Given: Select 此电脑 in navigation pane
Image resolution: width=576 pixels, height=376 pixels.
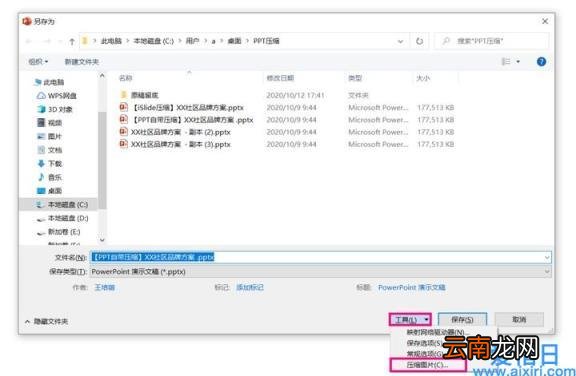Looking at the screenshot, I should [49, 82].
